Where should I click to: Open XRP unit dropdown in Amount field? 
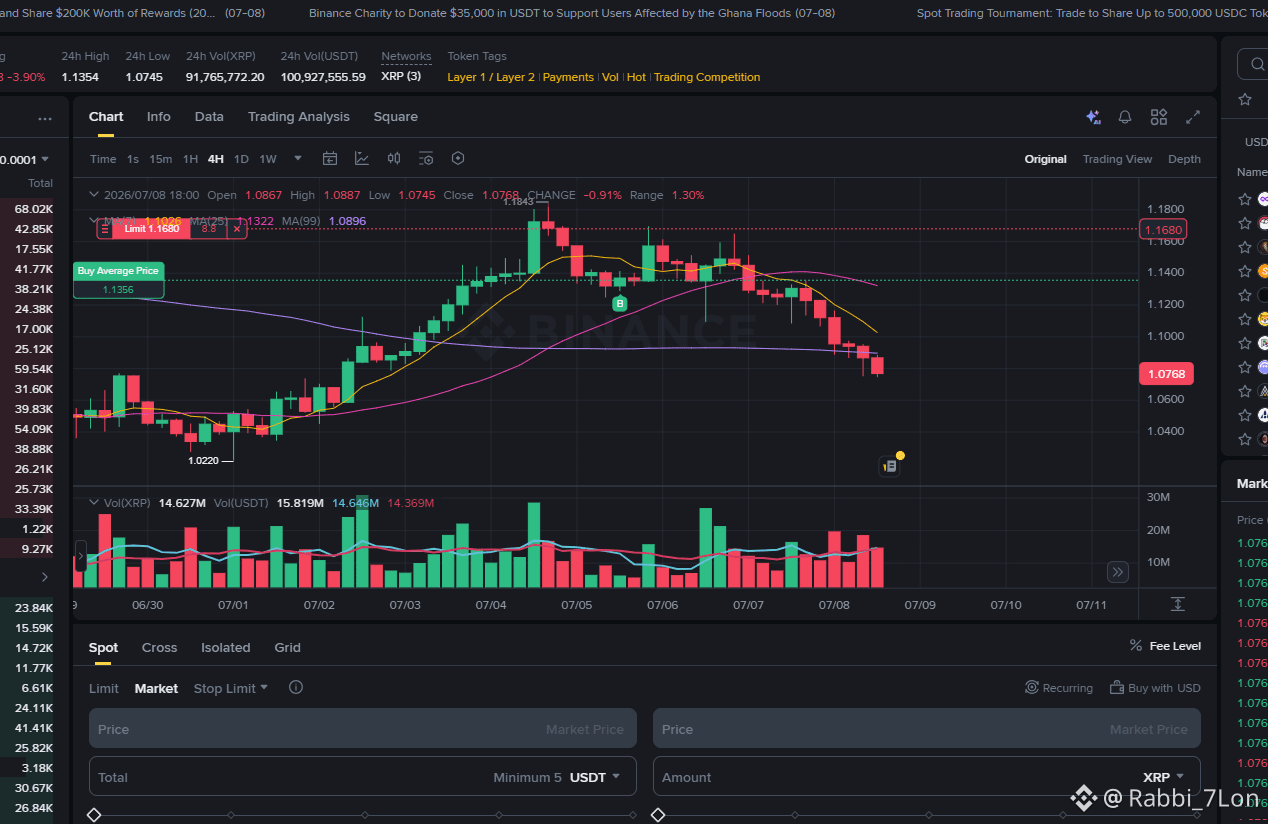(x=1164, y=777)
